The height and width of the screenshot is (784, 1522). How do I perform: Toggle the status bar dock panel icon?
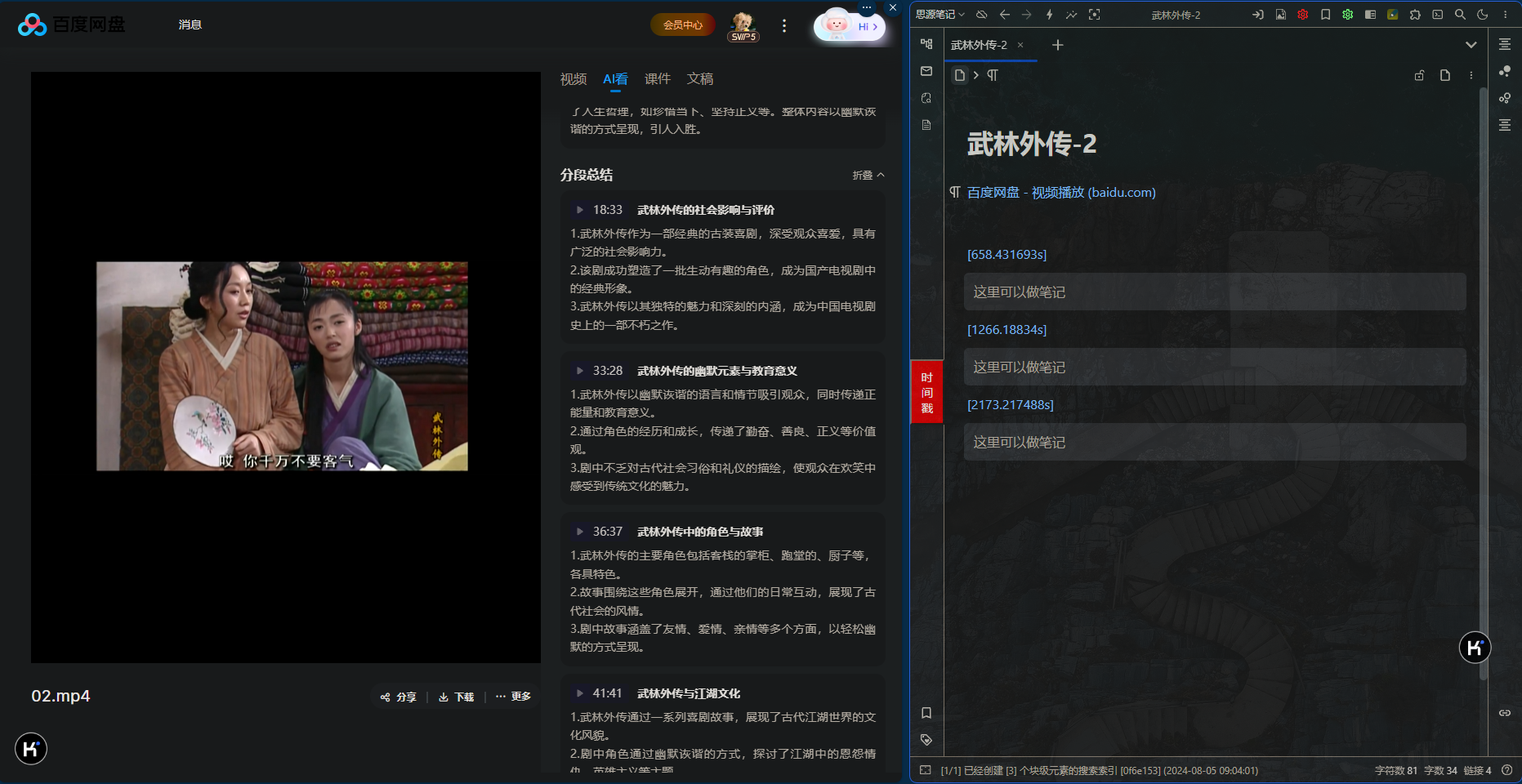[926, 770]
